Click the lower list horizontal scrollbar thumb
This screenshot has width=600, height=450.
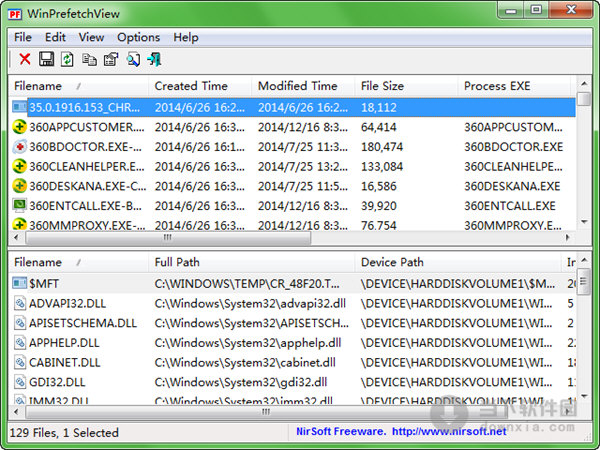tap(266, 412)
